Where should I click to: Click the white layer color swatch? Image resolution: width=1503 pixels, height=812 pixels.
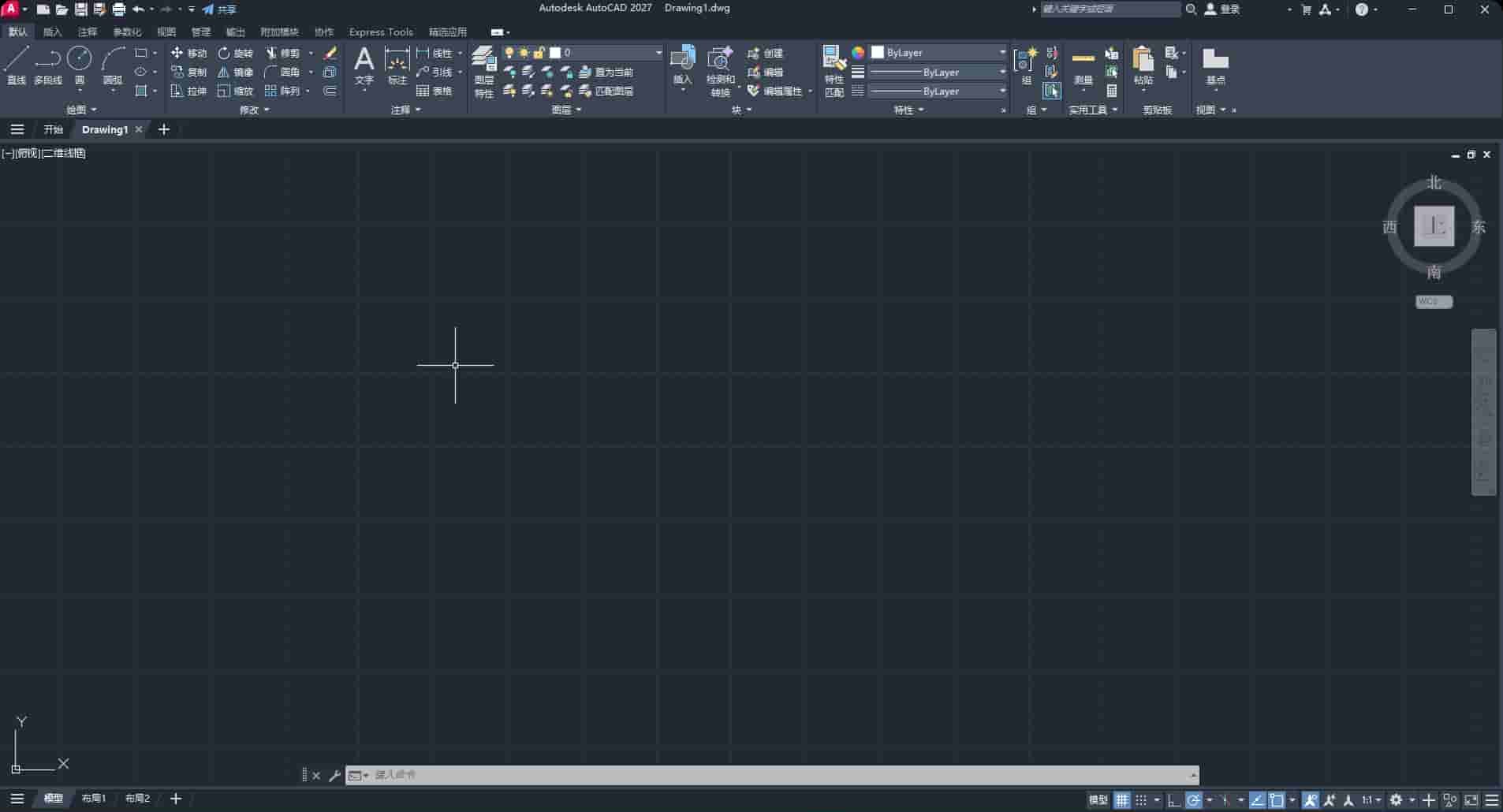point(556,52)
